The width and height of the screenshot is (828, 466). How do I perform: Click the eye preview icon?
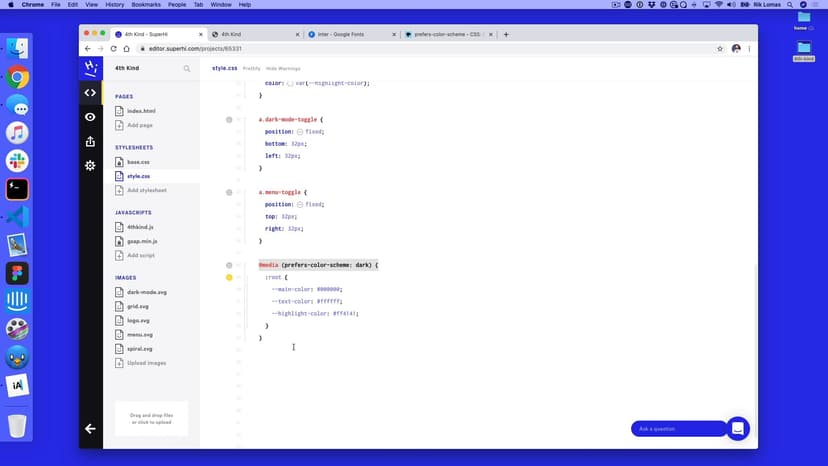(90, 117)
